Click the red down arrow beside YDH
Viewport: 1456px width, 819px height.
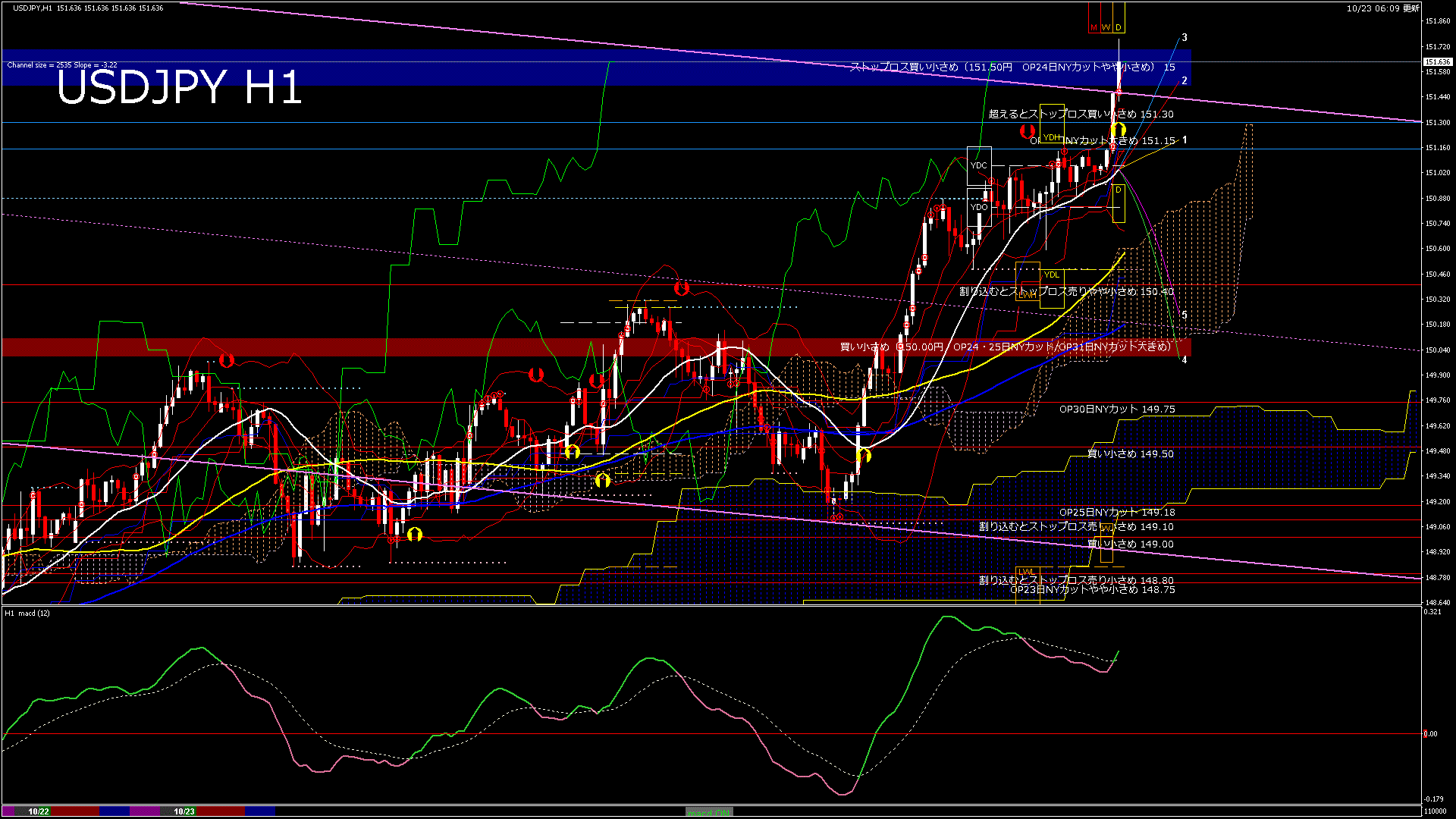pyautogui.click(x=1027, y=132)
